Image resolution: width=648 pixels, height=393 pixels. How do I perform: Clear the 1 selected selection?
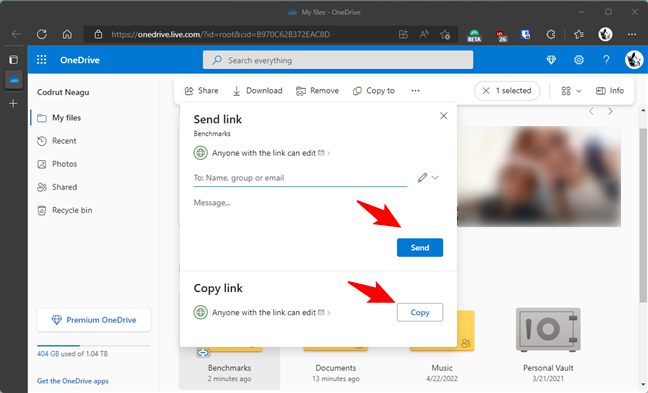pyautogui.click(x=486, y=91)
